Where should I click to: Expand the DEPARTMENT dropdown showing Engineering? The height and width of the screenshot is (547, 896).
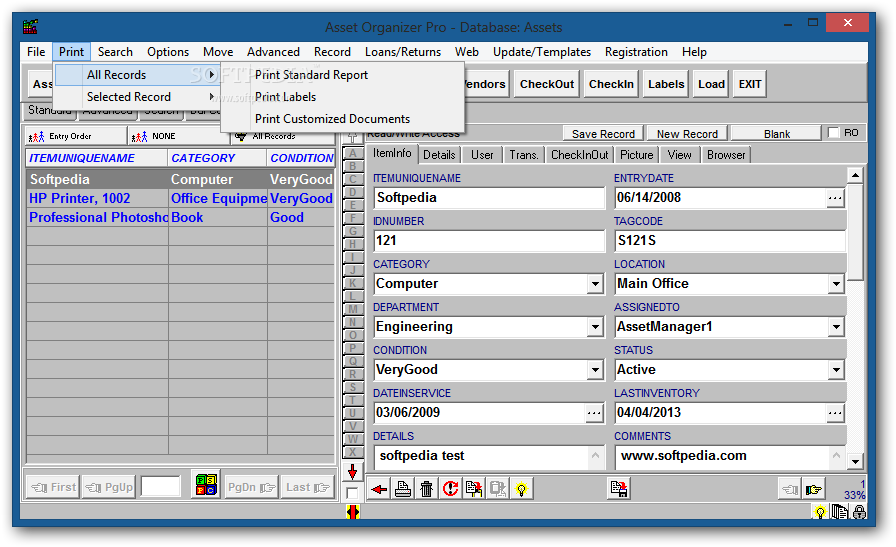[x=595, y=327]
